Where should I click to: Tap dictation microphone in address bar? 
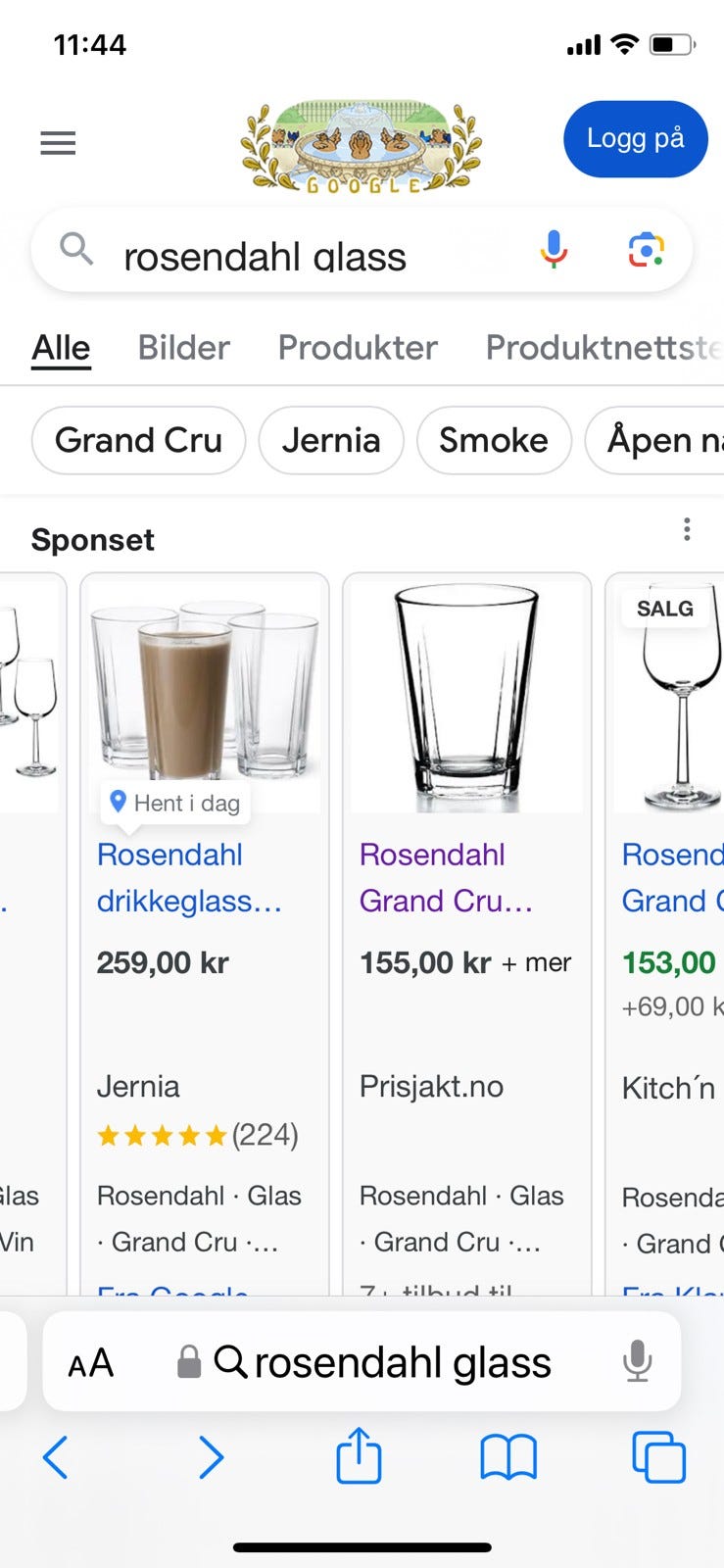(x=637, y=1361)
